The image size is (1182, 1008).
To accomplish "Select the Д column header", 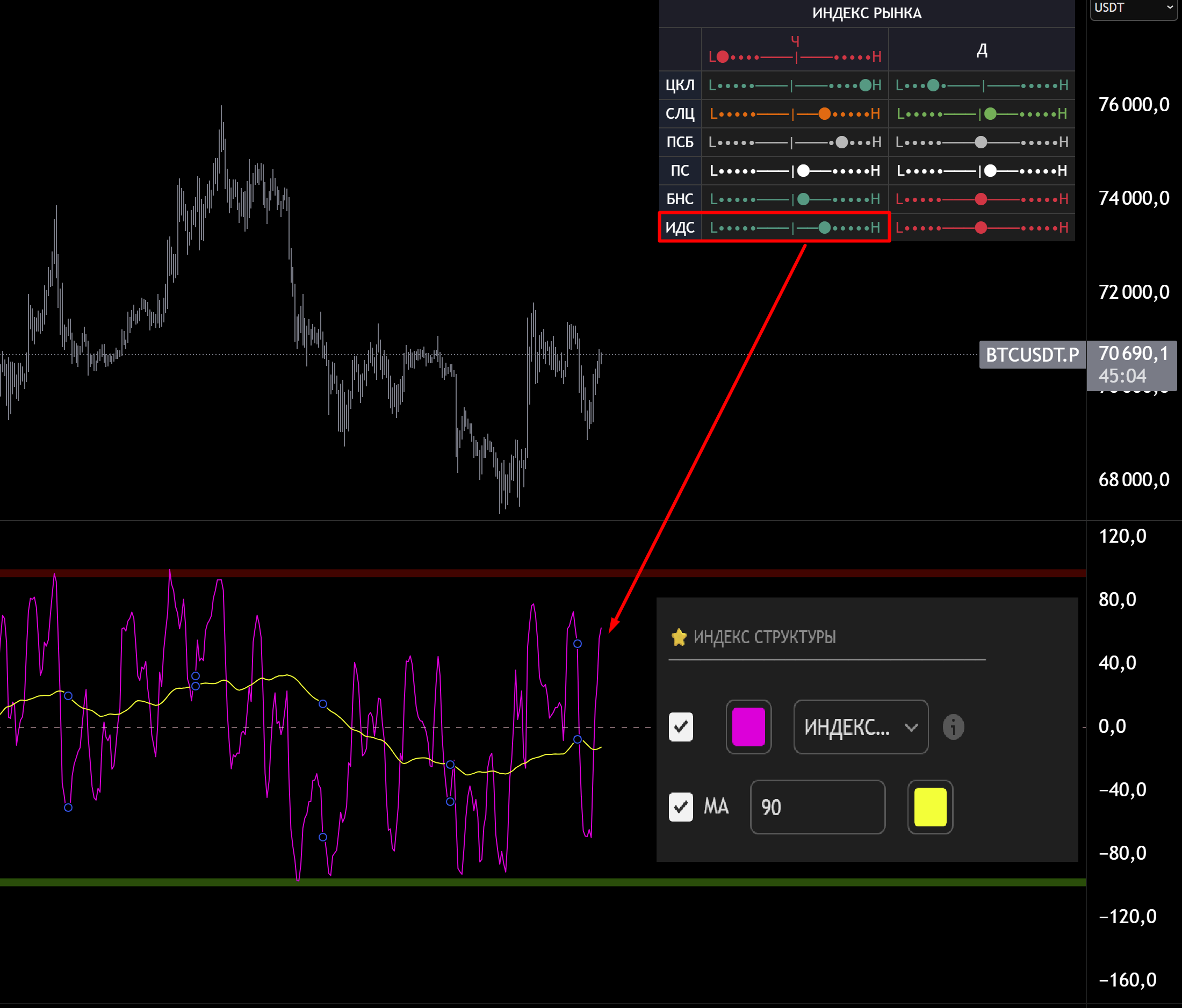I will (982, 50).
